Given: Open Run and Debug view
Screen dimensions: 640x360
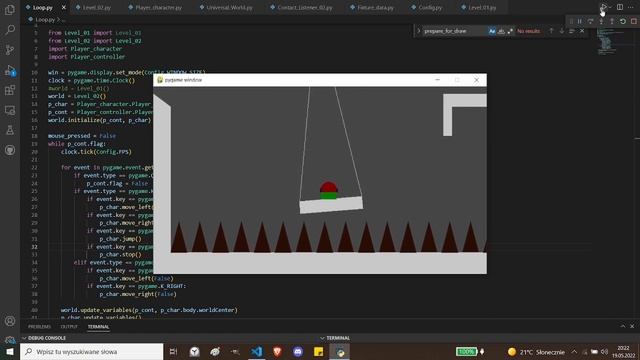Looking at the screenshot, I should pos(10,70).
